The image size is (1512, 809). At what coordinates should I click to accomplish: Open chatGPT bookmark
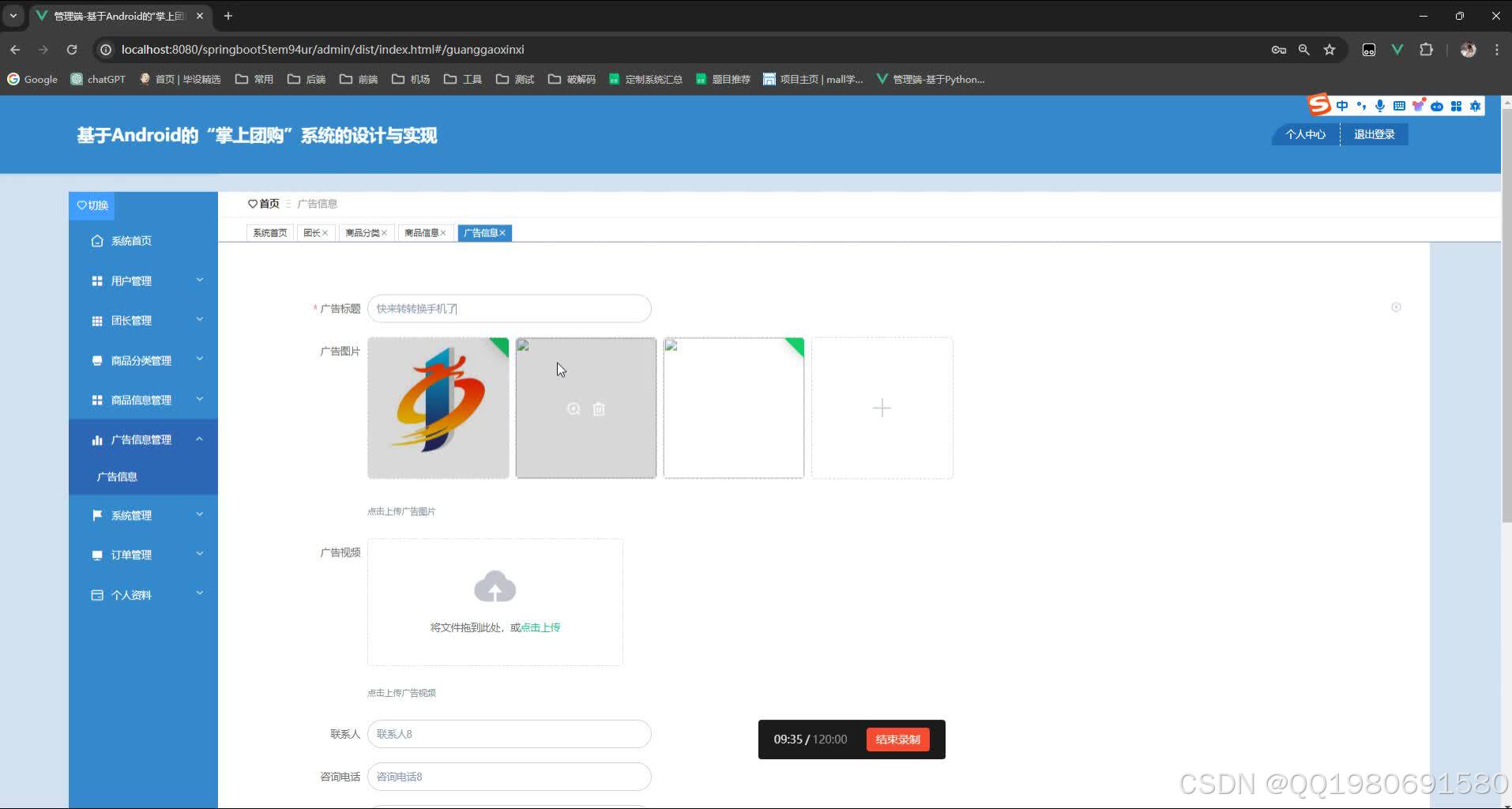coord(99,79)
